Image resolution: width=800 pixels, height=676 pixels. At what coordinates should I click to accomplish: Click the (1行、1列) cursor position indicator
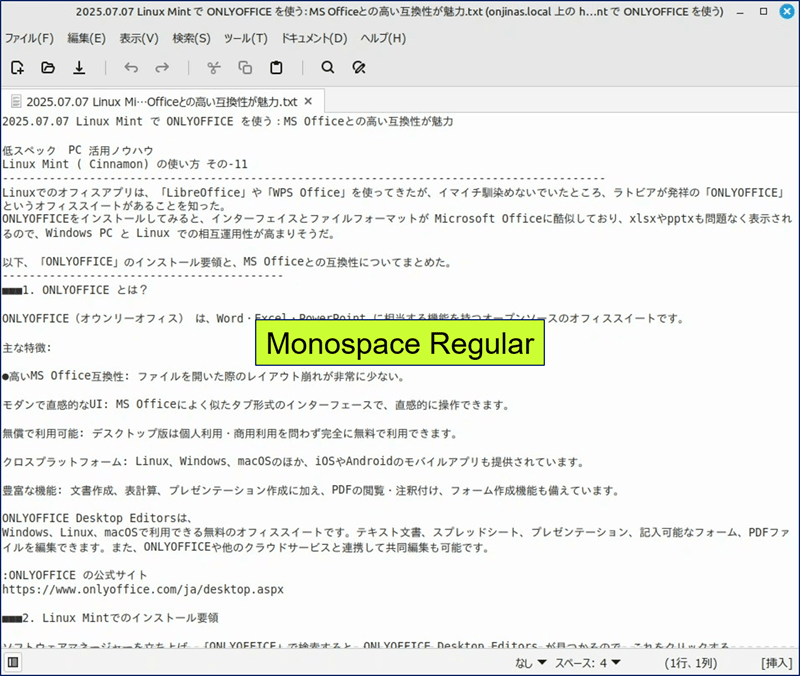pos(691,663)
